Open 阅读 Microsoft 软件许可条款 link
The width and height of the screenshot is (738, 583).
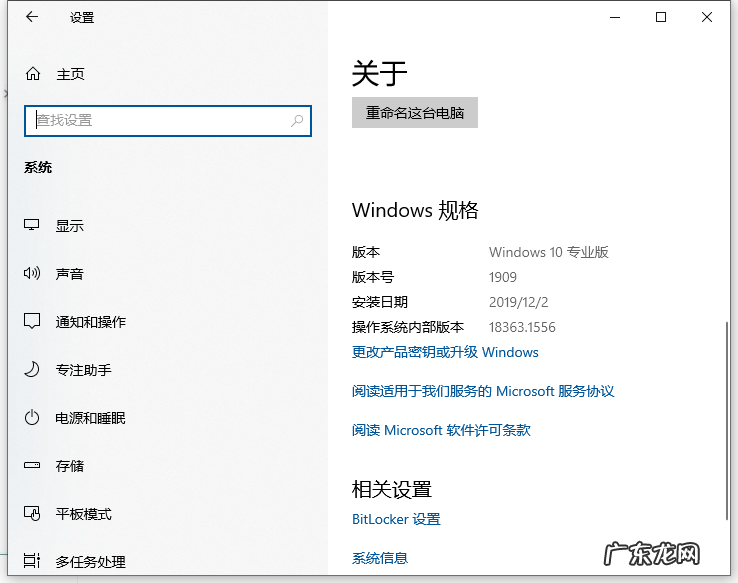point(441,430)
